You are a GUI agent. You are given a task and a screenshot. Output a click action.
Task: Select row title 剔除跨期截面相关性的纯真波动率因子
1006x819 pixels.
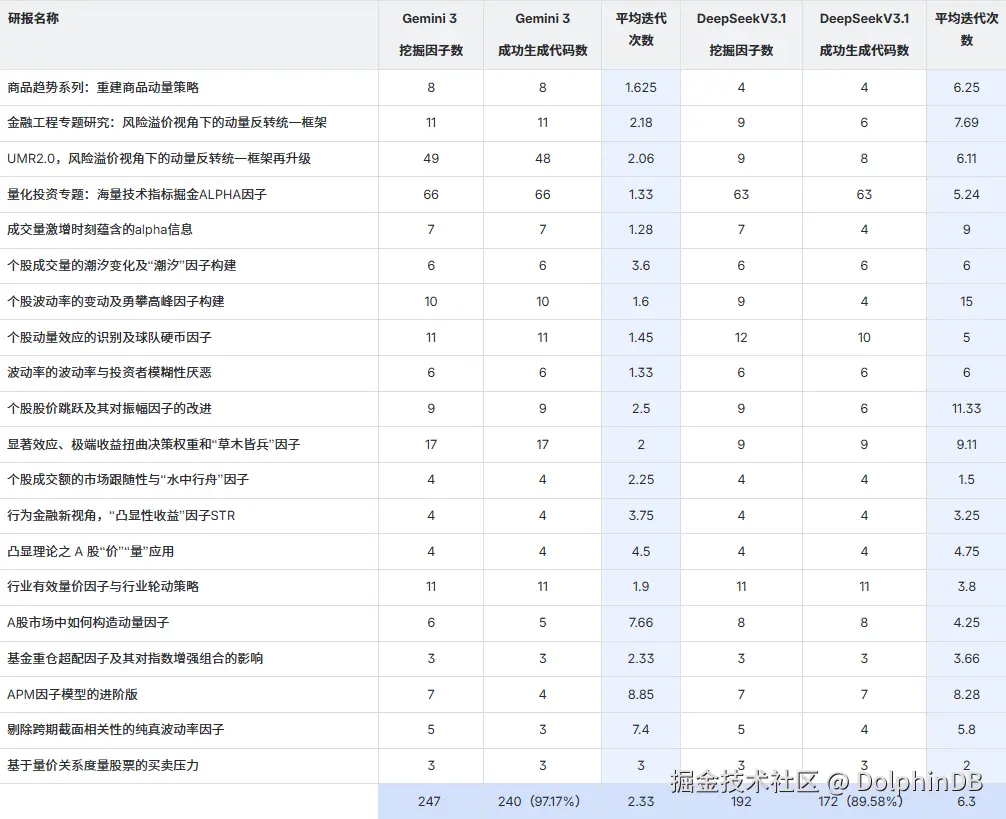coord(115,730)
